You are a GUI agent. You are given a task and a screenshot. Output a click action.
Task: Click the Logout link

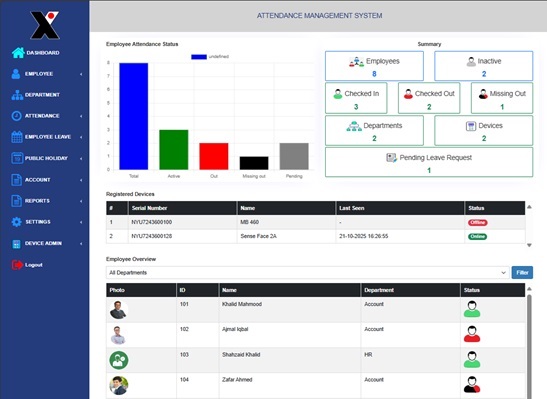click(x=34, y=265)
